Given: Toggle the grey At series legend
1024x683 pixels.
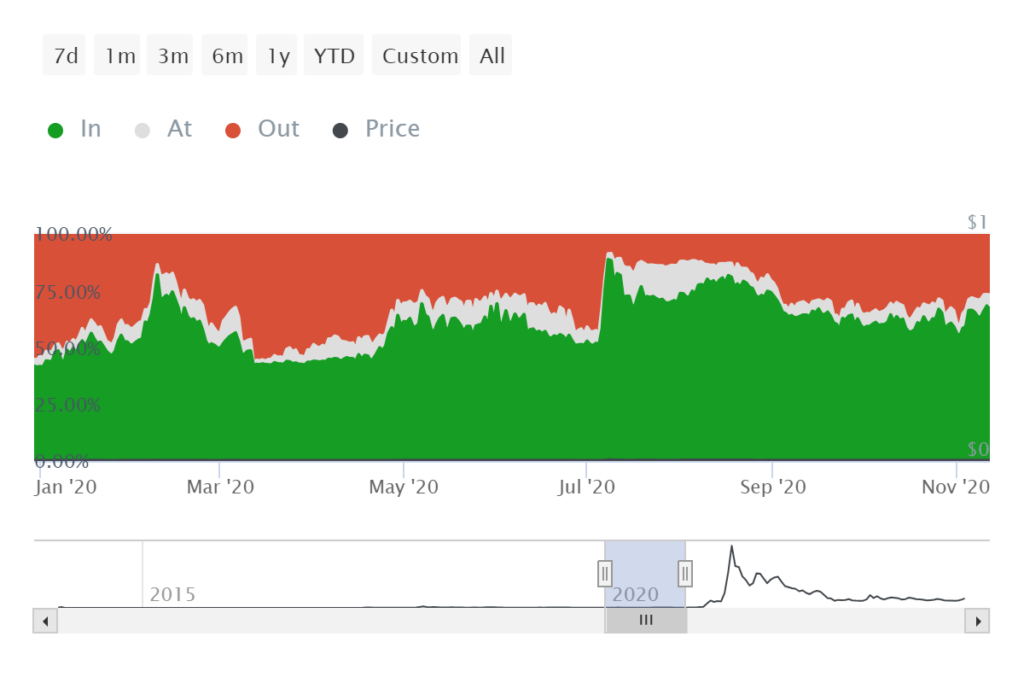Looking at the screenshot, I should point(163,129).
